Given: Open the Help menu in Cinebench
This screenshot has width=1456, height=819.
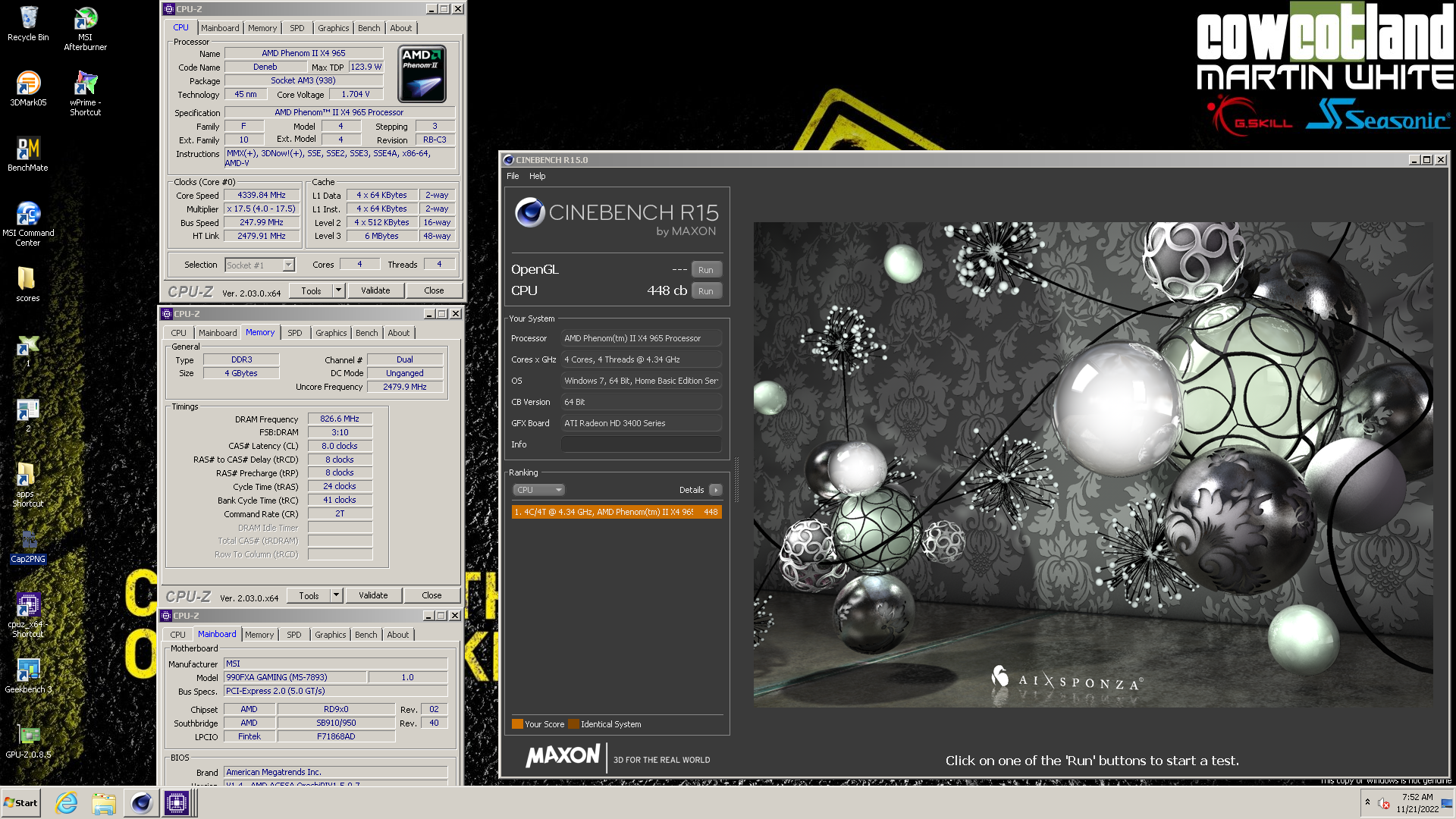Looking at the screenshot, I should coord(537,176).
